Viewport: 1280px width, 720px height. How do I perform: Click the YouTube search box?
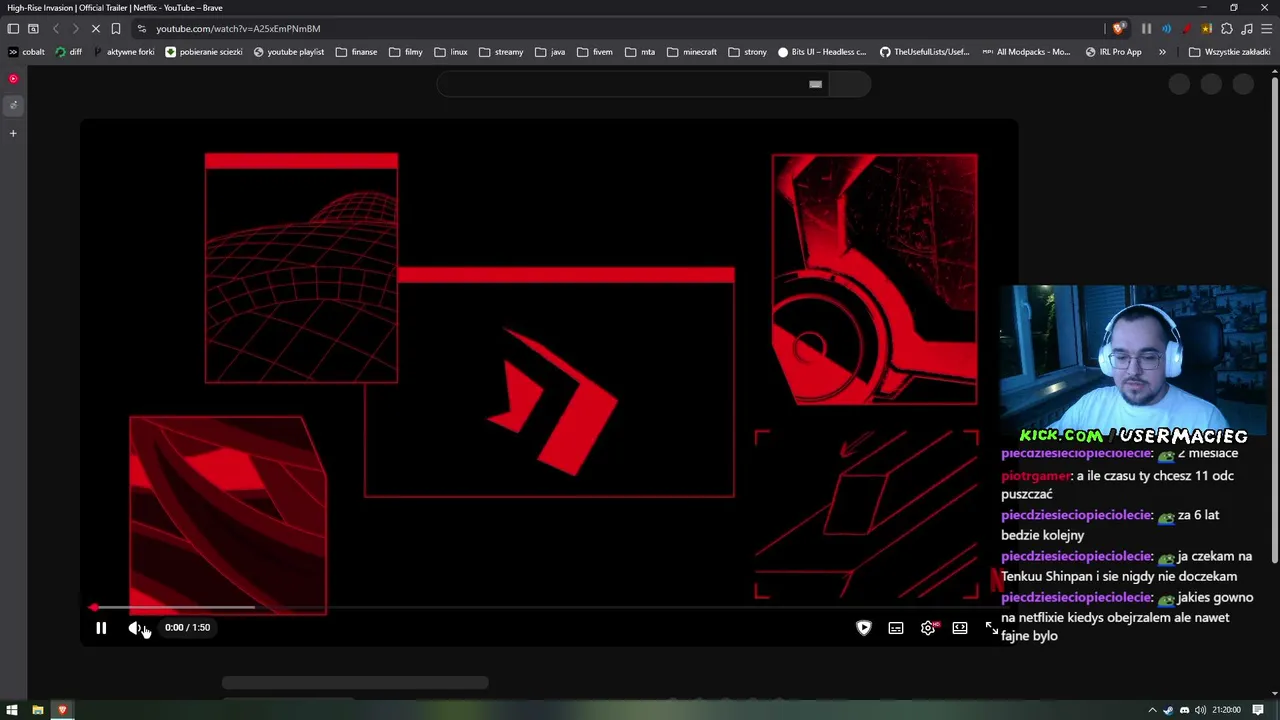click(632, 85)
